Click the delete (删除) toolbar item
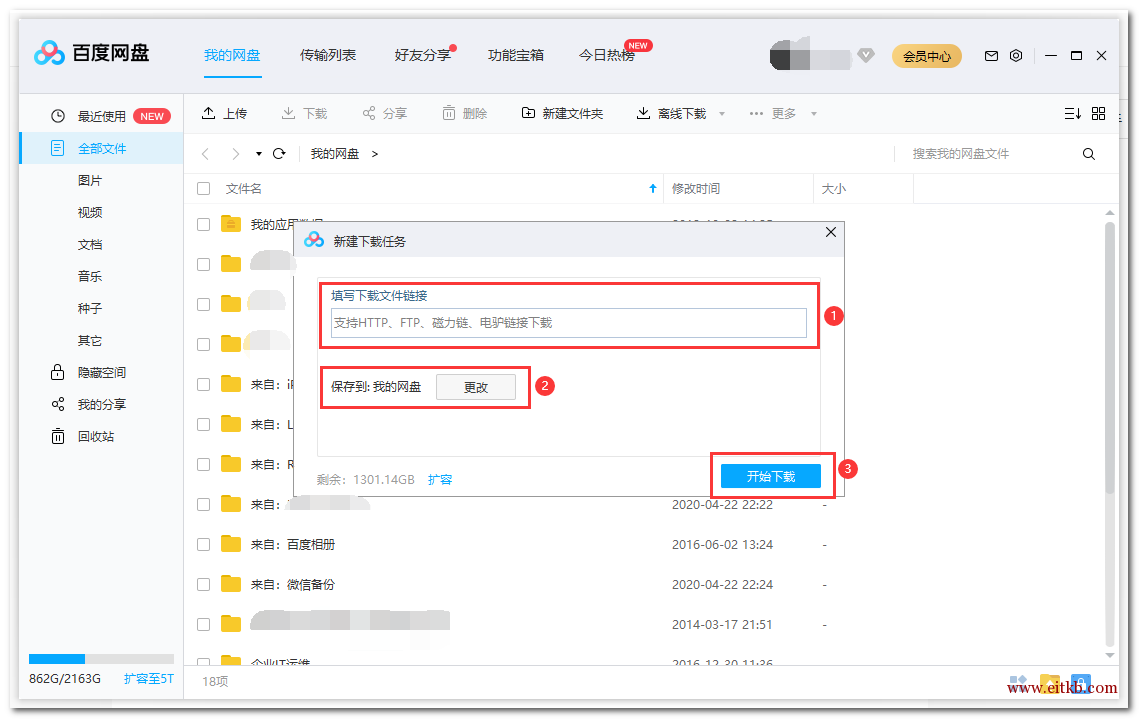Viewport: 1139px width, 719px height. (x=465, y=113)
